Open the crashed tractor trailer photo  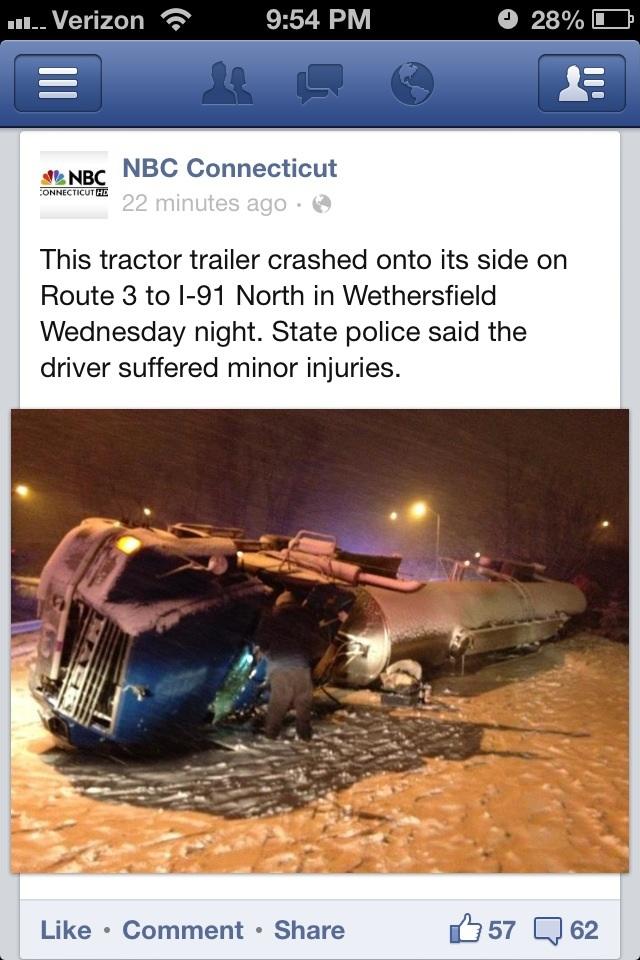[320, 640]
